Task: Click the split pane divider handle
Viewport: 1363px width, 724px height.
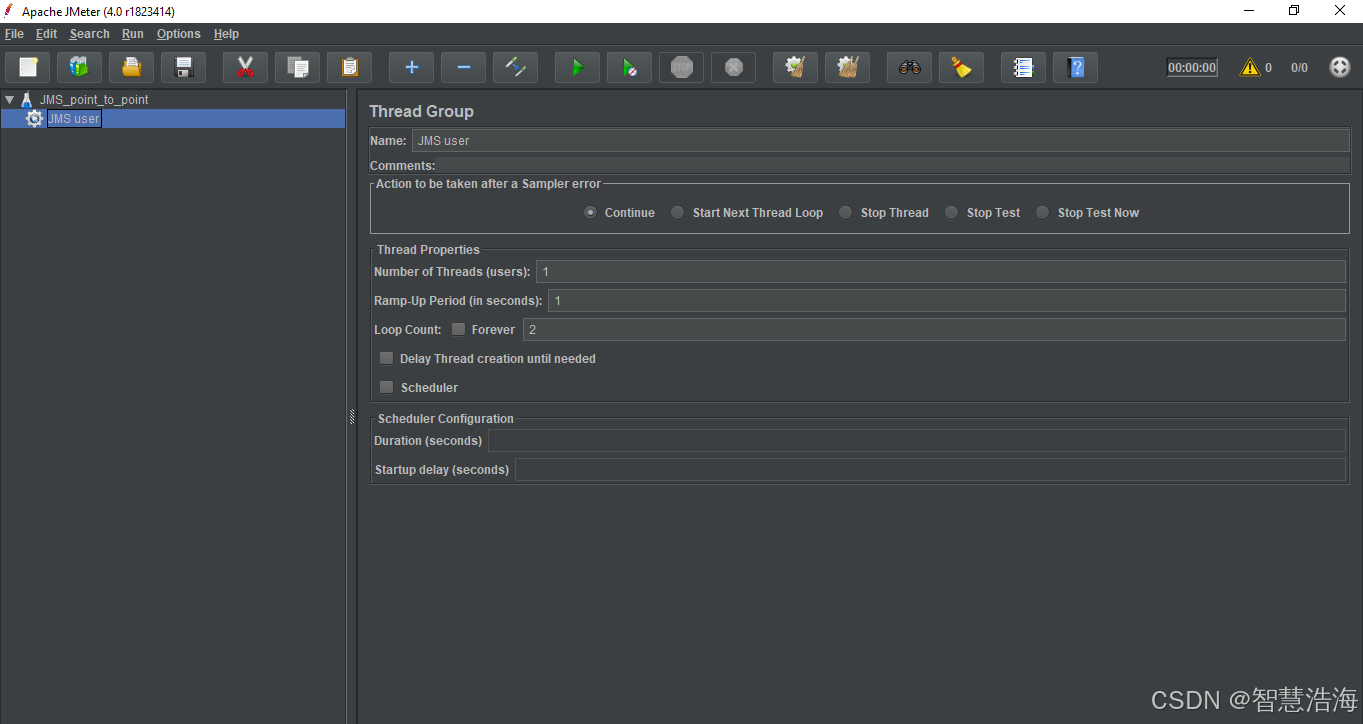Action: click(x=352, y=416)
